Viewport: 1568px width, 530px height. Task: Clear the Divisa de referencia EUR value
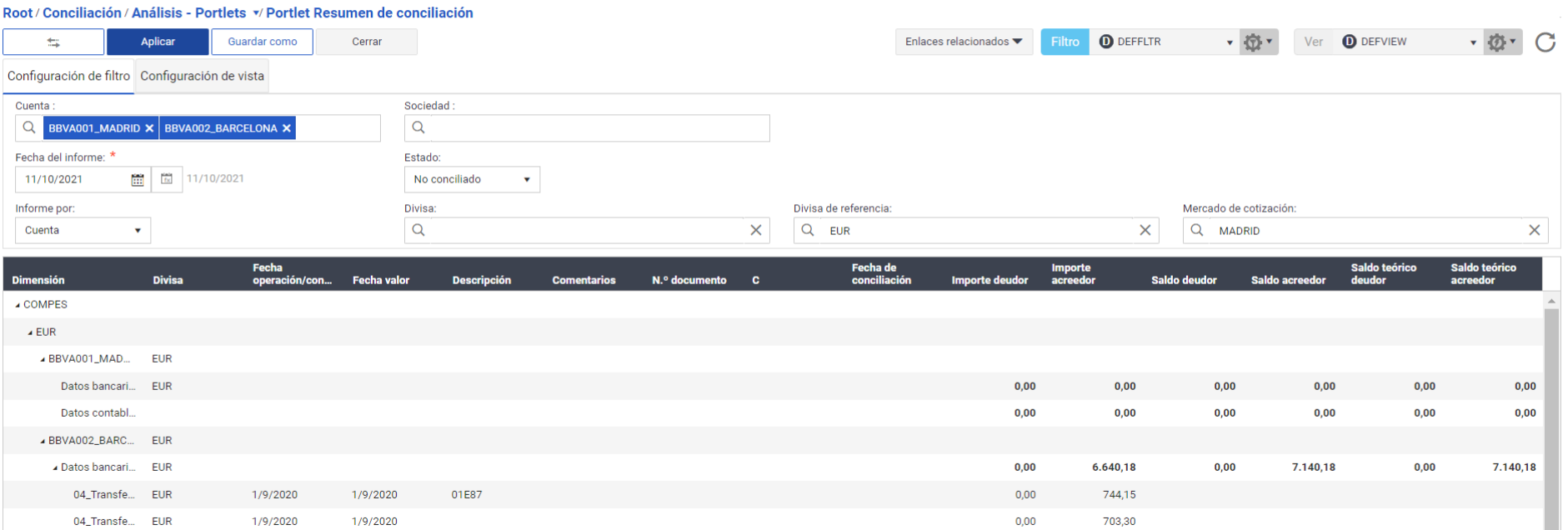1145,231
